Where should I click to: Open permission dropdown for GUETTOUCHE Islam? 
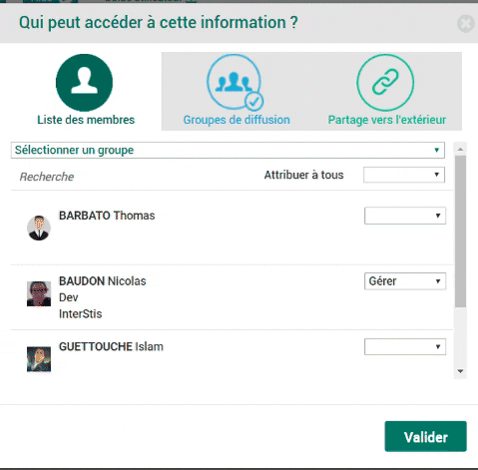pos(405,347)
